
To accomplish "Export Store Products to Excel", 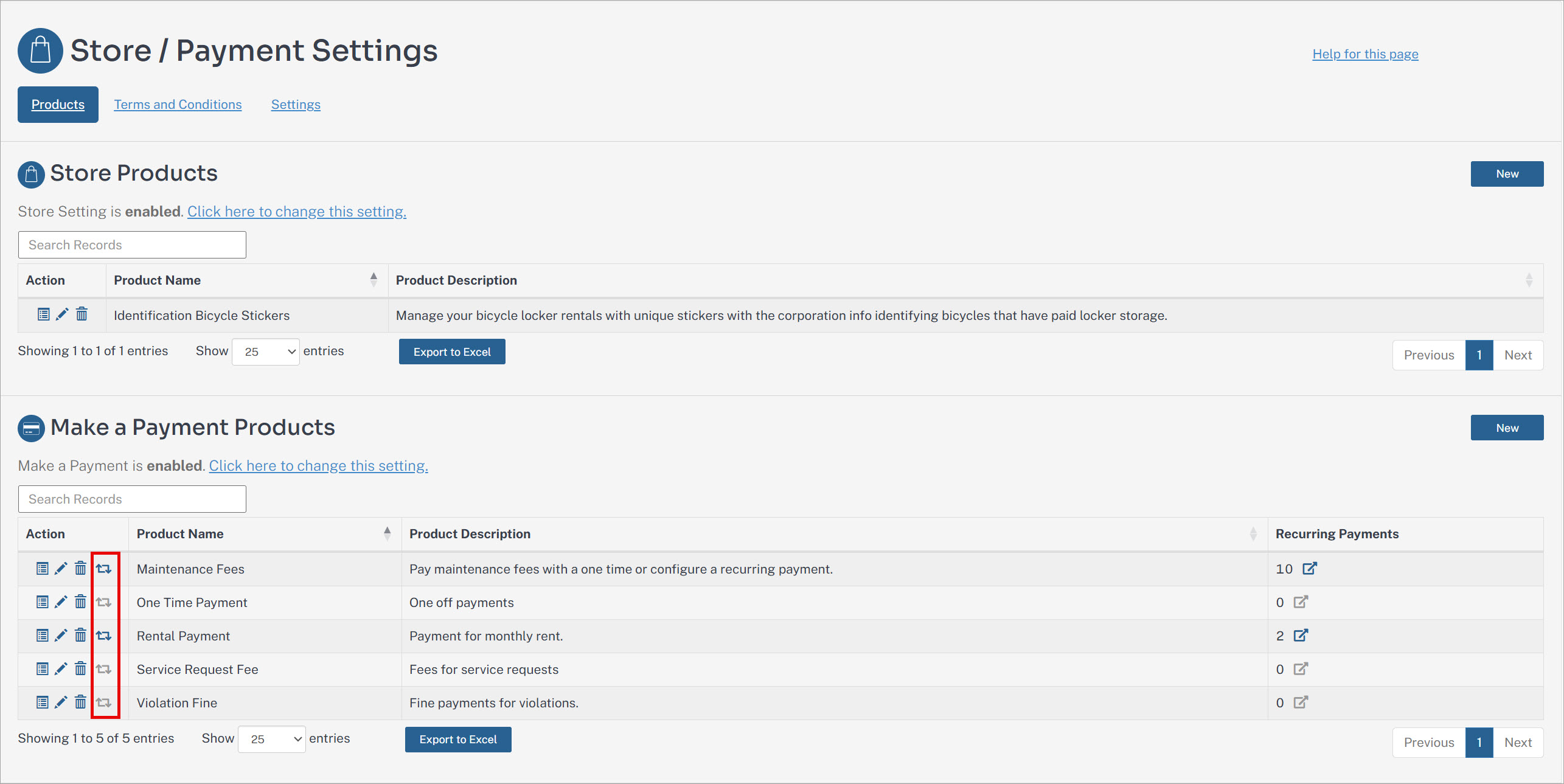I will tap(452, 352).
